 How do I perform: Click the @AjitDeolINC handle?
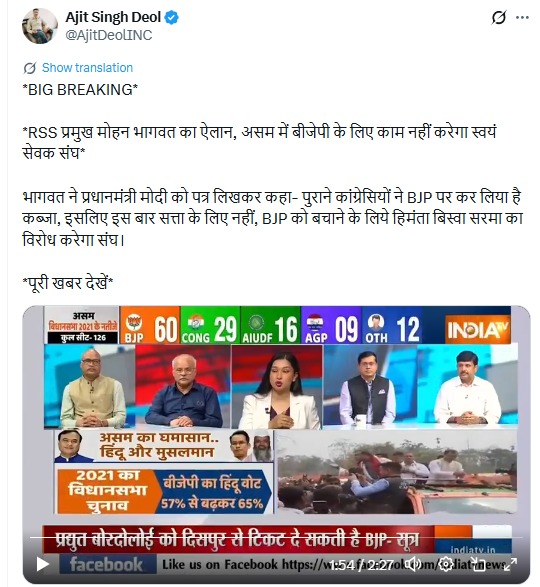[x=109, y=35]
